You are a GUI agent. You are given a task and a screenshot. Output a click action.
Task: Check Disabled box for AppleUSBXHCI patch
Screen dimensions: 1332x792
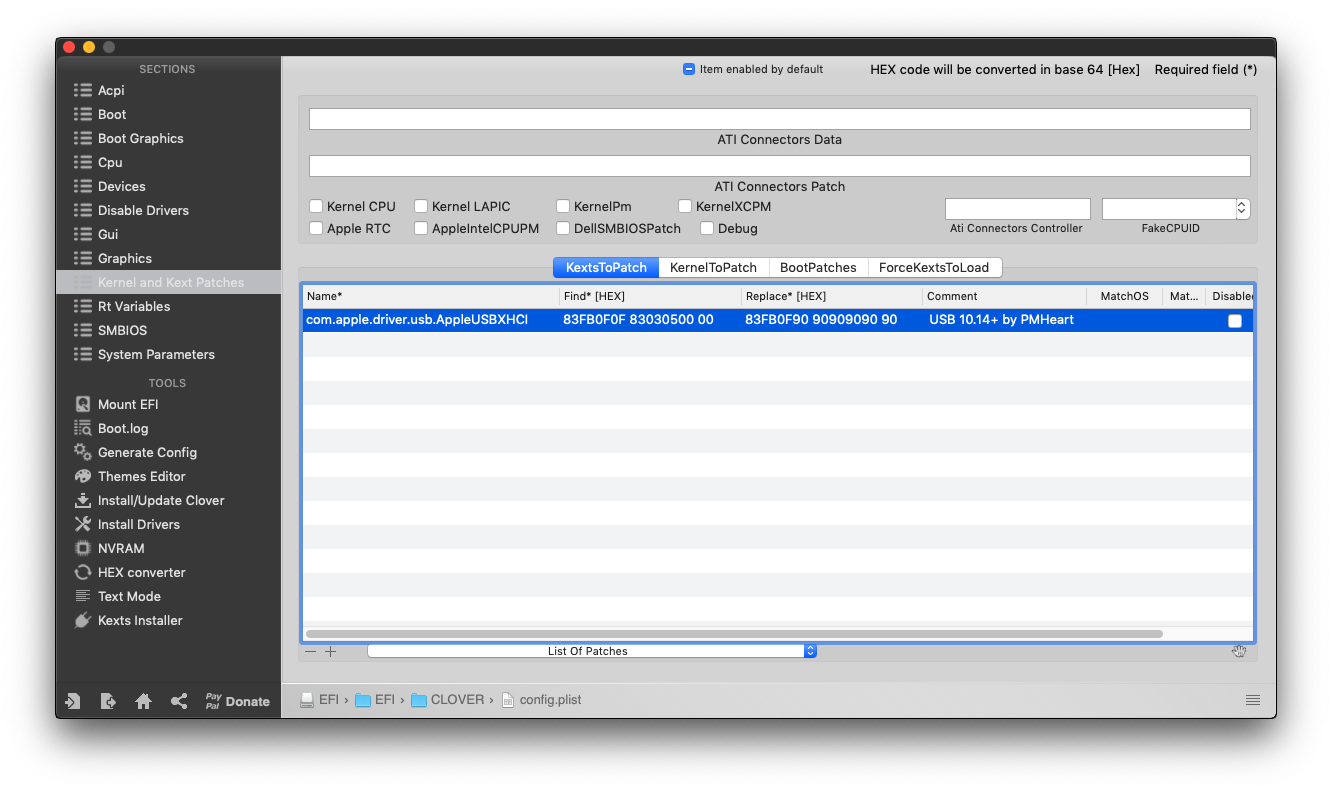[x=1235, y=320]
